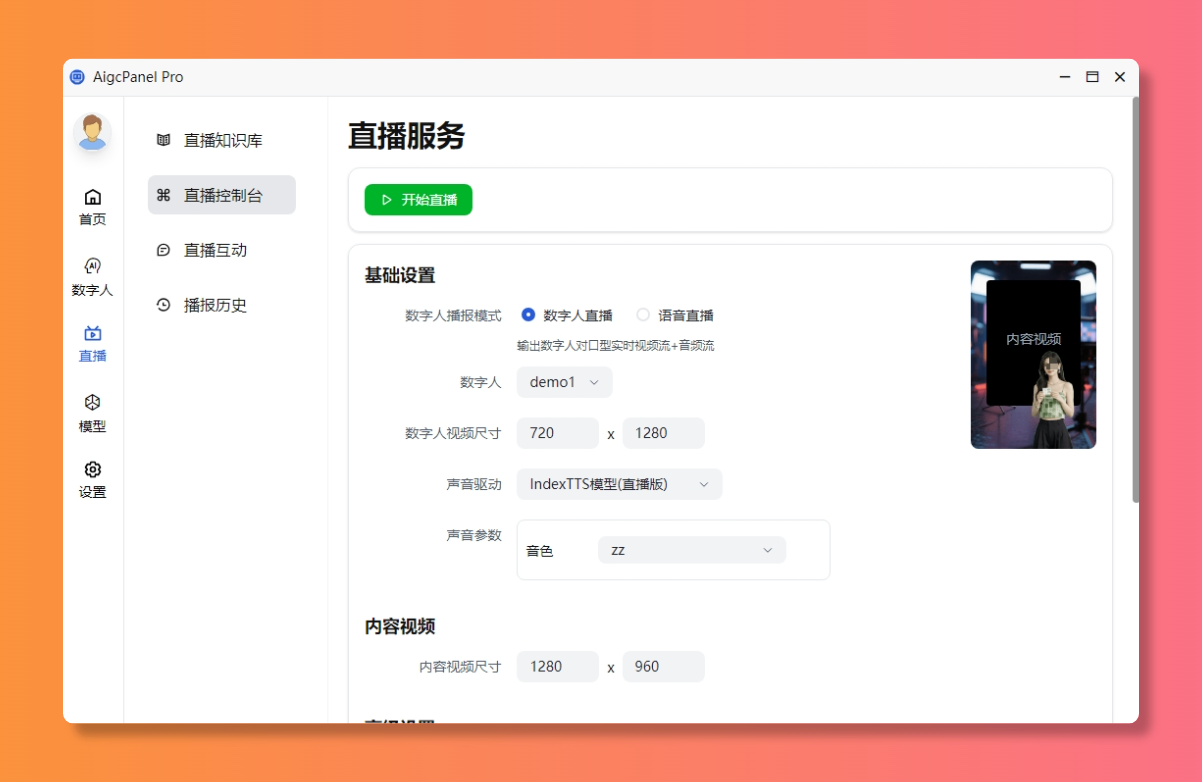Click the 首页 home icon in sidebar
This screenshot has height=782, width=1202.
[x=93, y=197]
